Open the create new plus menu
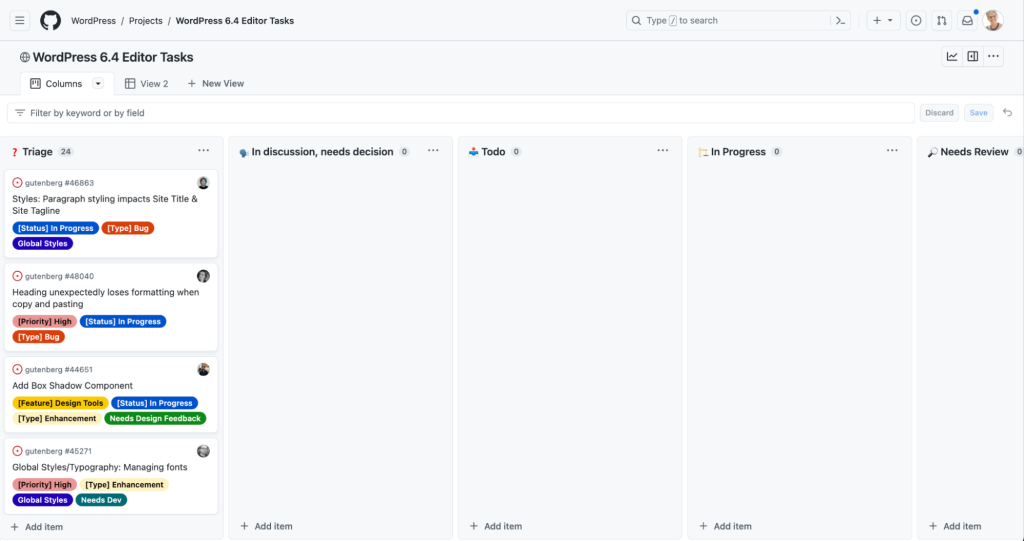Viewport: 1024px width, 541px height. pos(883,20)
